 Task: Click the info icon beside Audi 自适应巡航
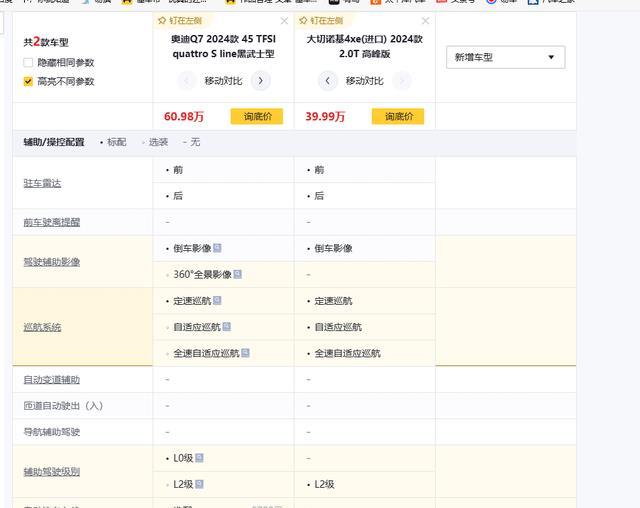227,327
